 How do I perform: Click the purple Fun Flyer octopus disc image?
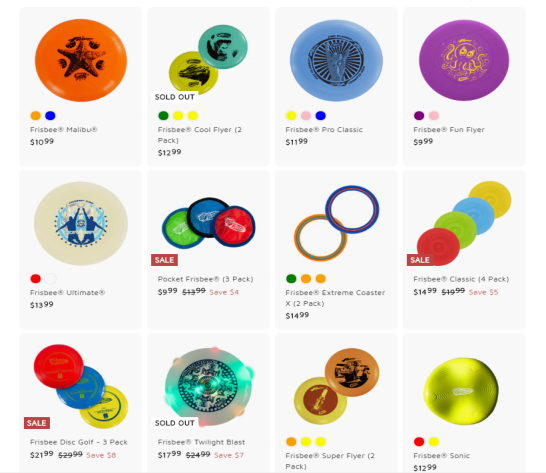coord(464,60)
